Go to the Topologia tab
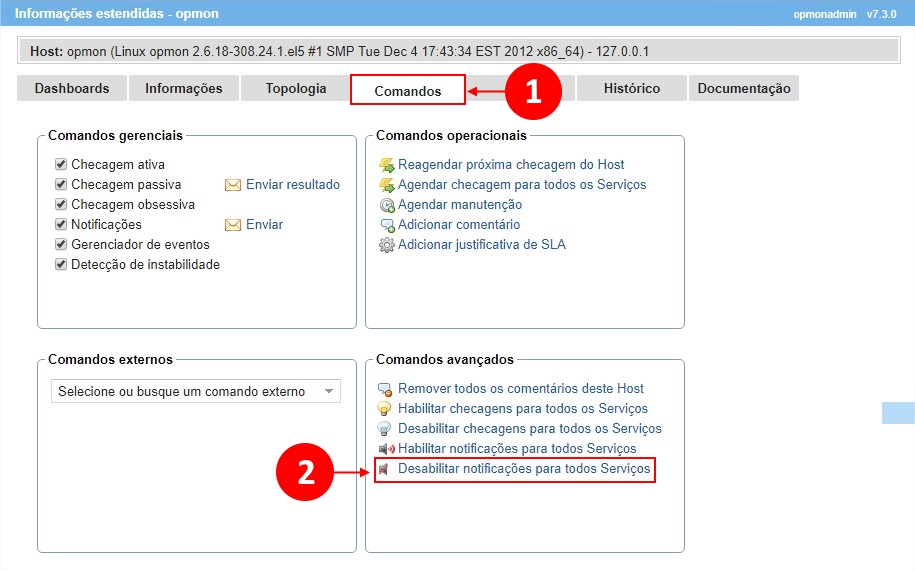Viewport: 915px width, 571px height. (295, 88)
